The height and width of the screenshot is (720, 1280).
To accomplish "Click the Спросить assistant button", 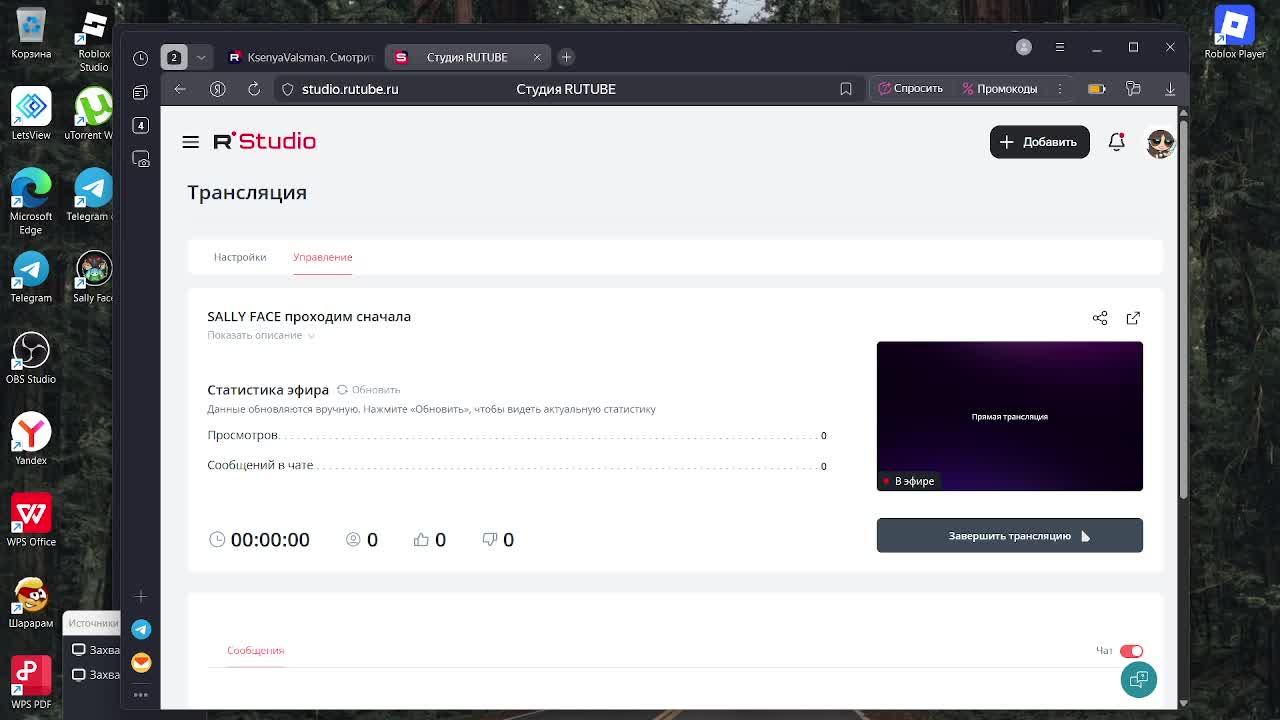I will tap(910, 89).
